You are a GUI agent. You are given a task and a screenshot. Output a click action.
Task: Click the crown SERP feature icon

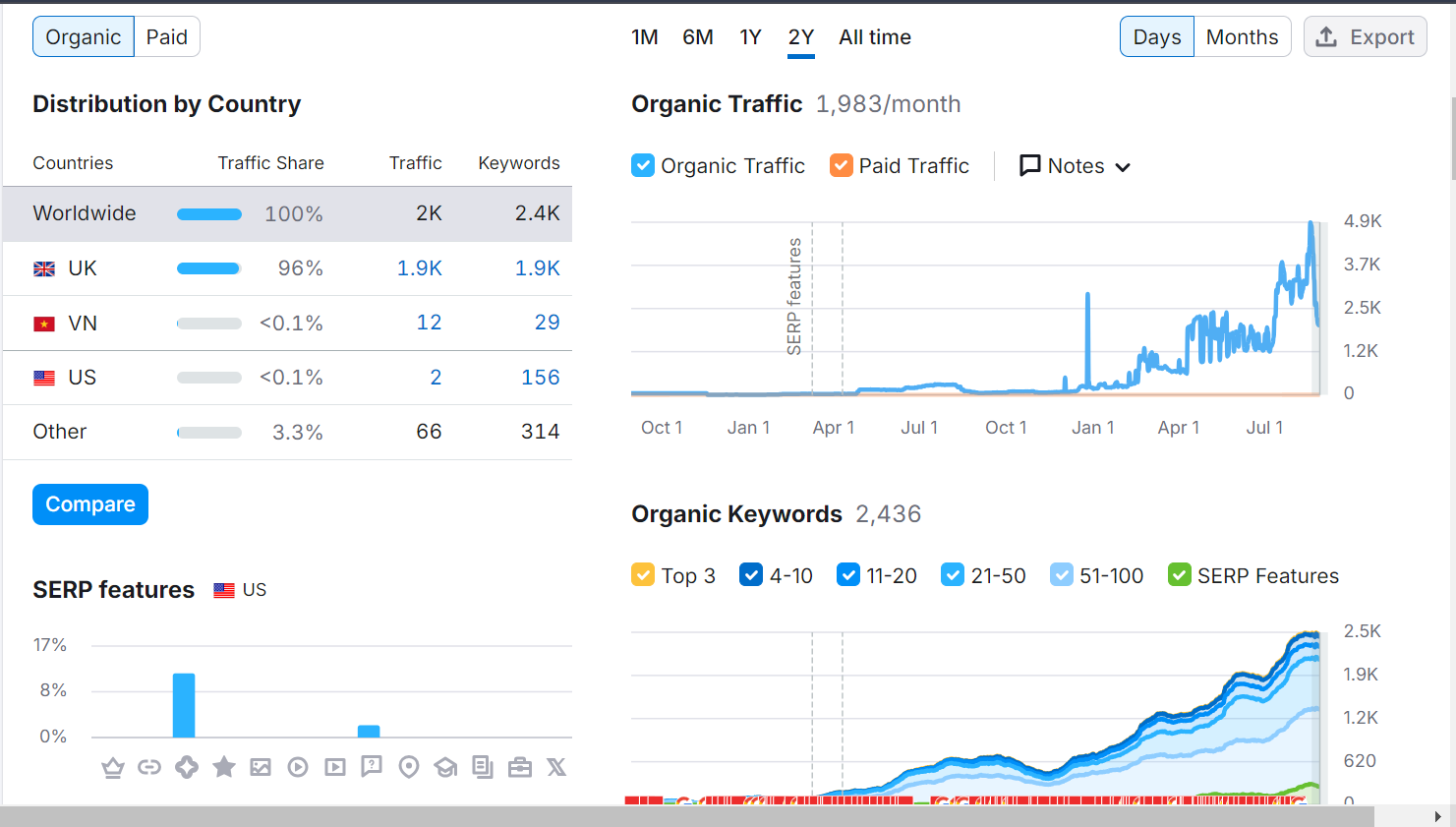coord(113,768)
